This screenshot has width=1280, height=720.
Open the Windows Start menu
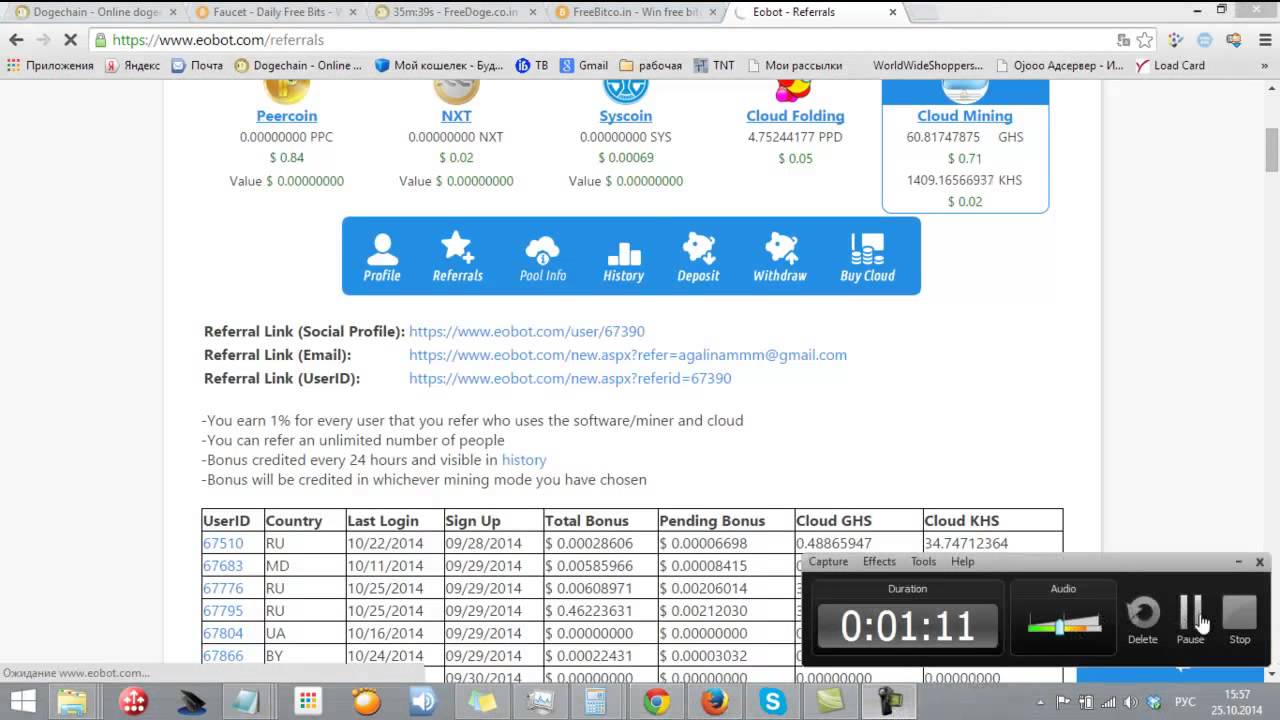click(x=23, y=701)
